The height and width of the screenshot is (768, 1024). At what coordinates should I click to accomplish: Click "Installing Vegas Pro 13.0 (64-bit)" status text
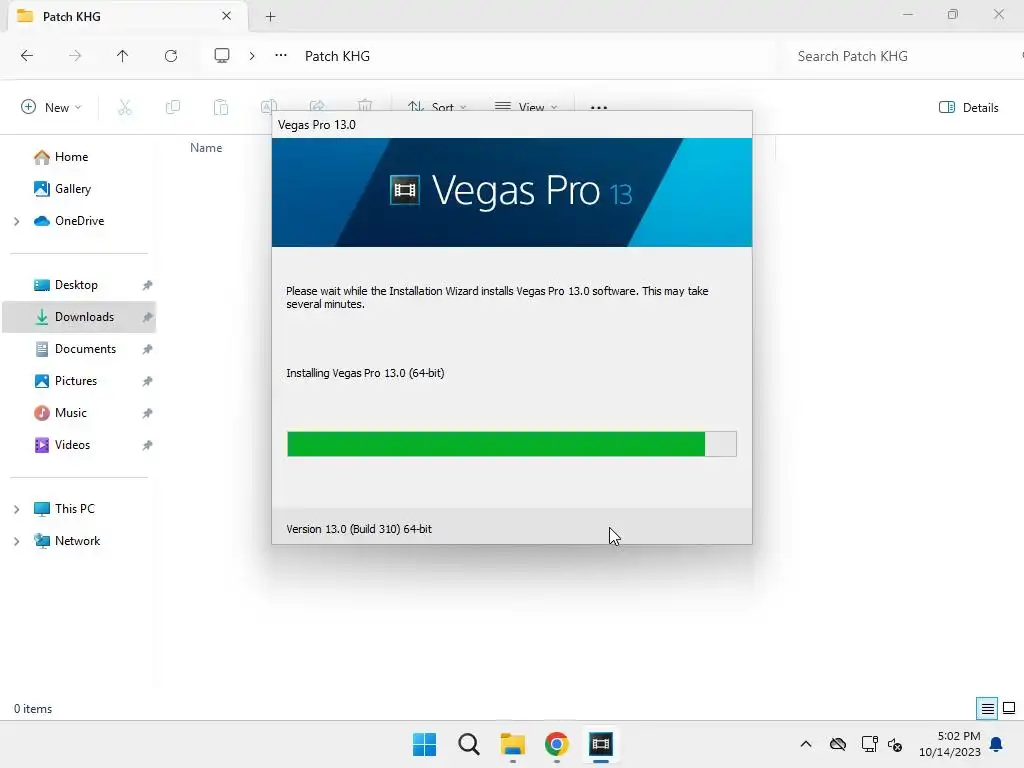click(365, 373)
